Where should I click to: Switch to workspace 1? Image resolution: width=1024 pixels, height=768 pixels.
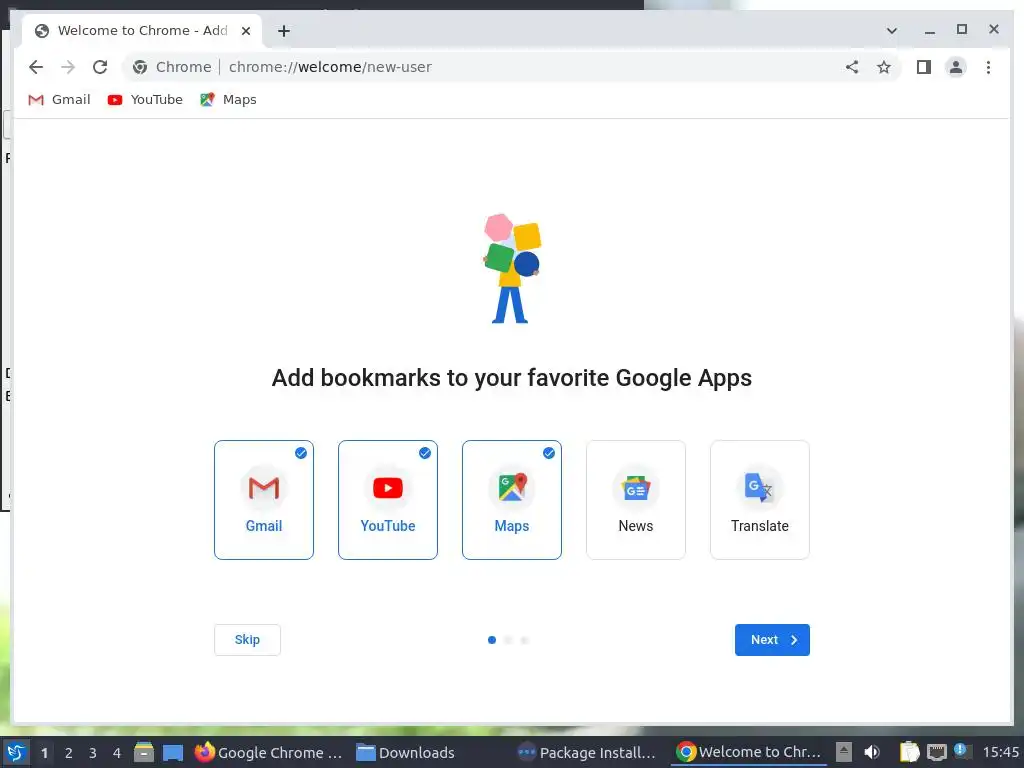44,753
